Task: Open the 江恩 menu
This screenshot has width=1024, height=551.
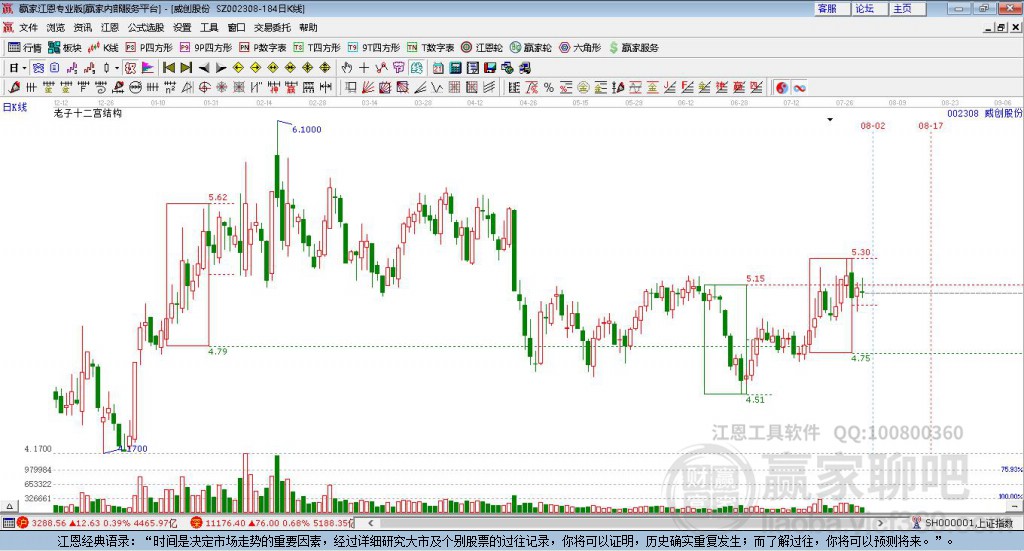Action: pyautogui.click(x=110, y=27)
